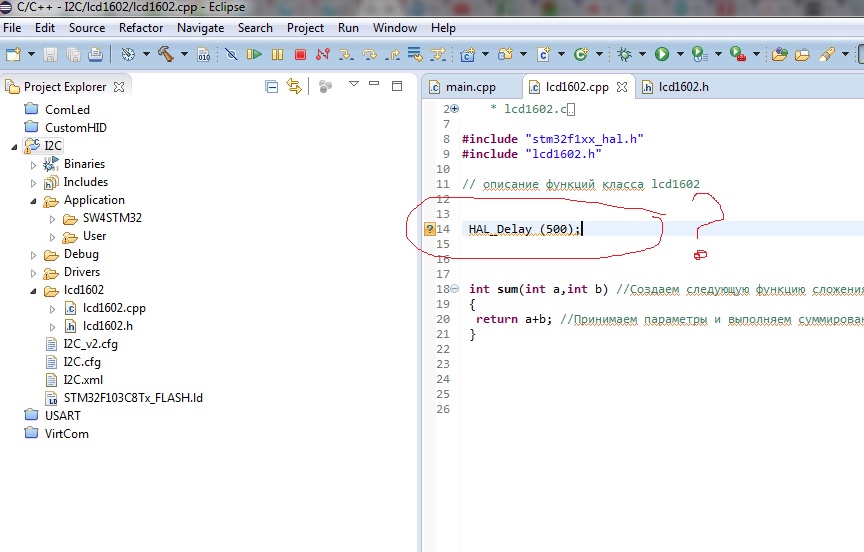
Task: Collapse function sum fold marker at line 18
Action: coord(455,290)
